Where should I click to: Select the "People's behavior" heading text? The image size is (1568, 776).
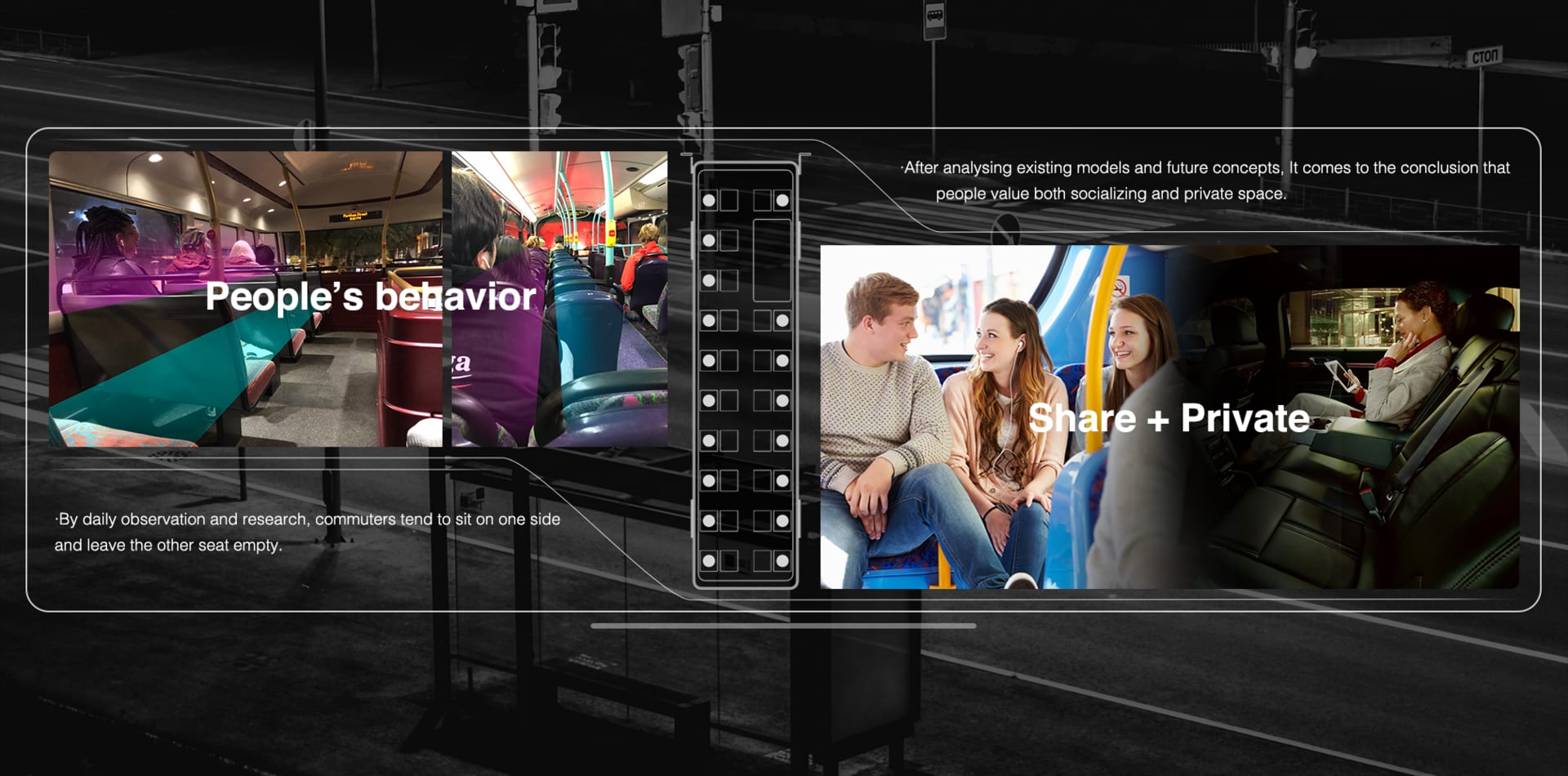[x=371, y=297]
